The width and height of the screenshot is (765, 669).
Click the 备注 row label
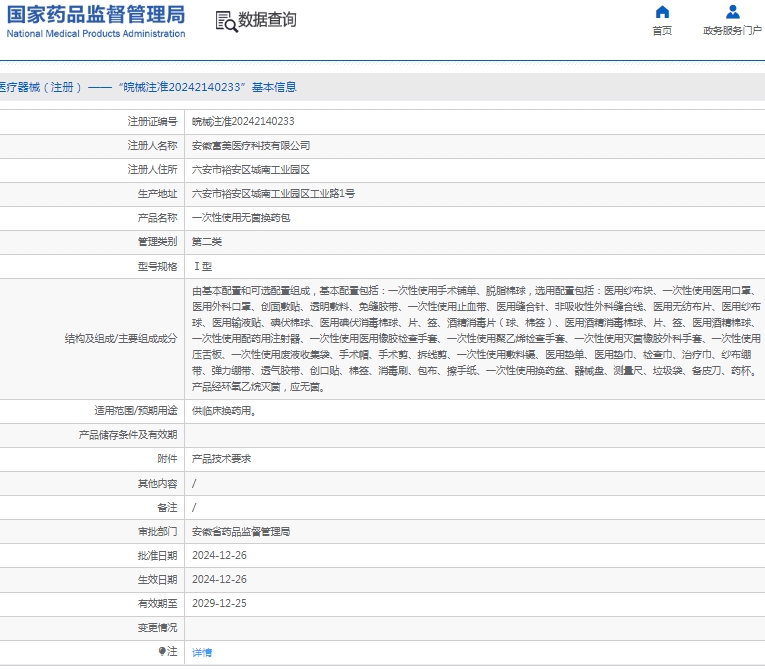(x=167, y=507)
